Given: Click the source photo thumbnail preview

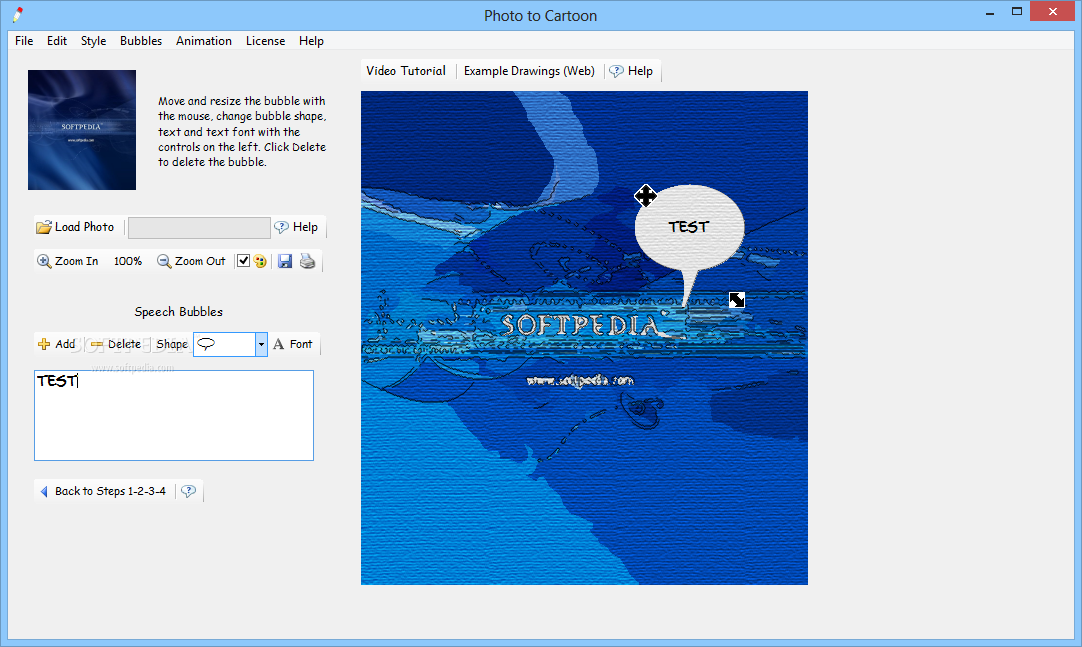Looking at the screenshot, I should click(82, 130).
